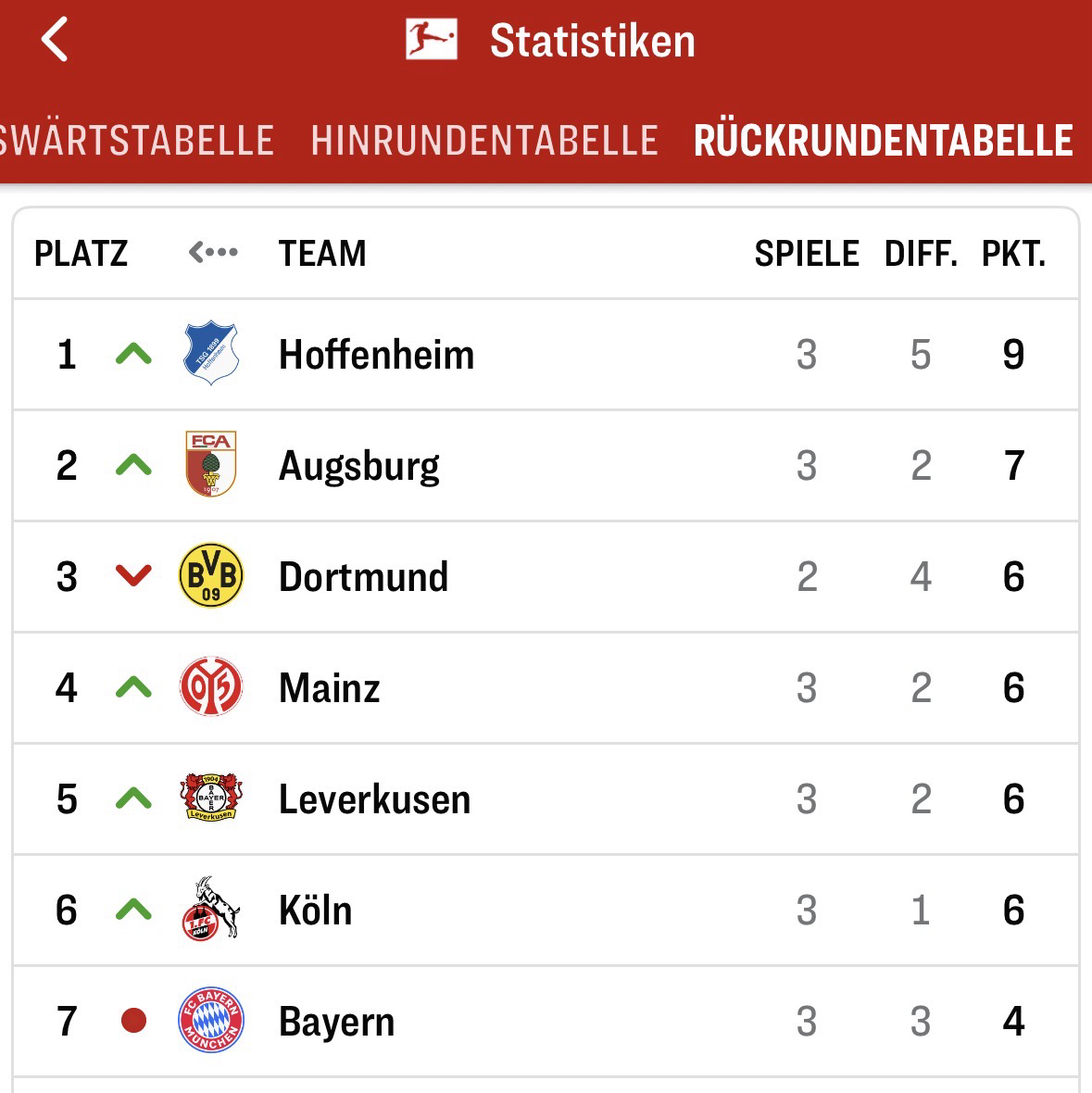Tap the red dot indicator beside Bayern
The image size is (1092, 1093).
pos(134,1021)
